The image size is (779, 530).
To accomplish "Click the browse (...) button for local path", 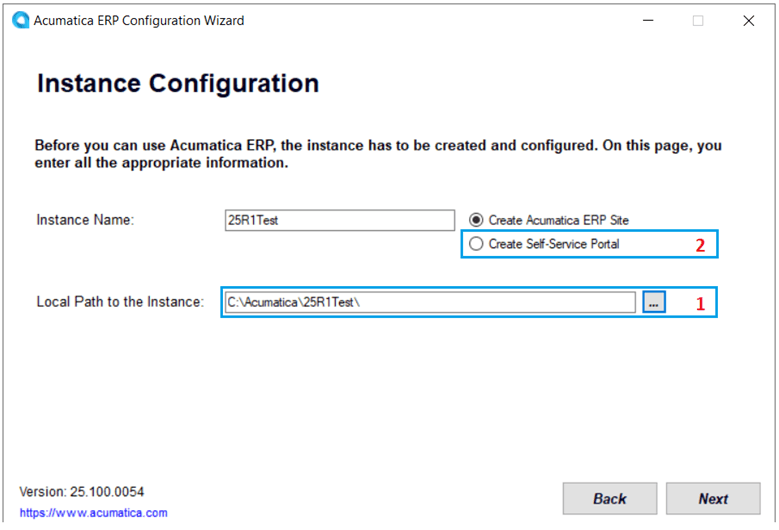I will tap(654, 302).
